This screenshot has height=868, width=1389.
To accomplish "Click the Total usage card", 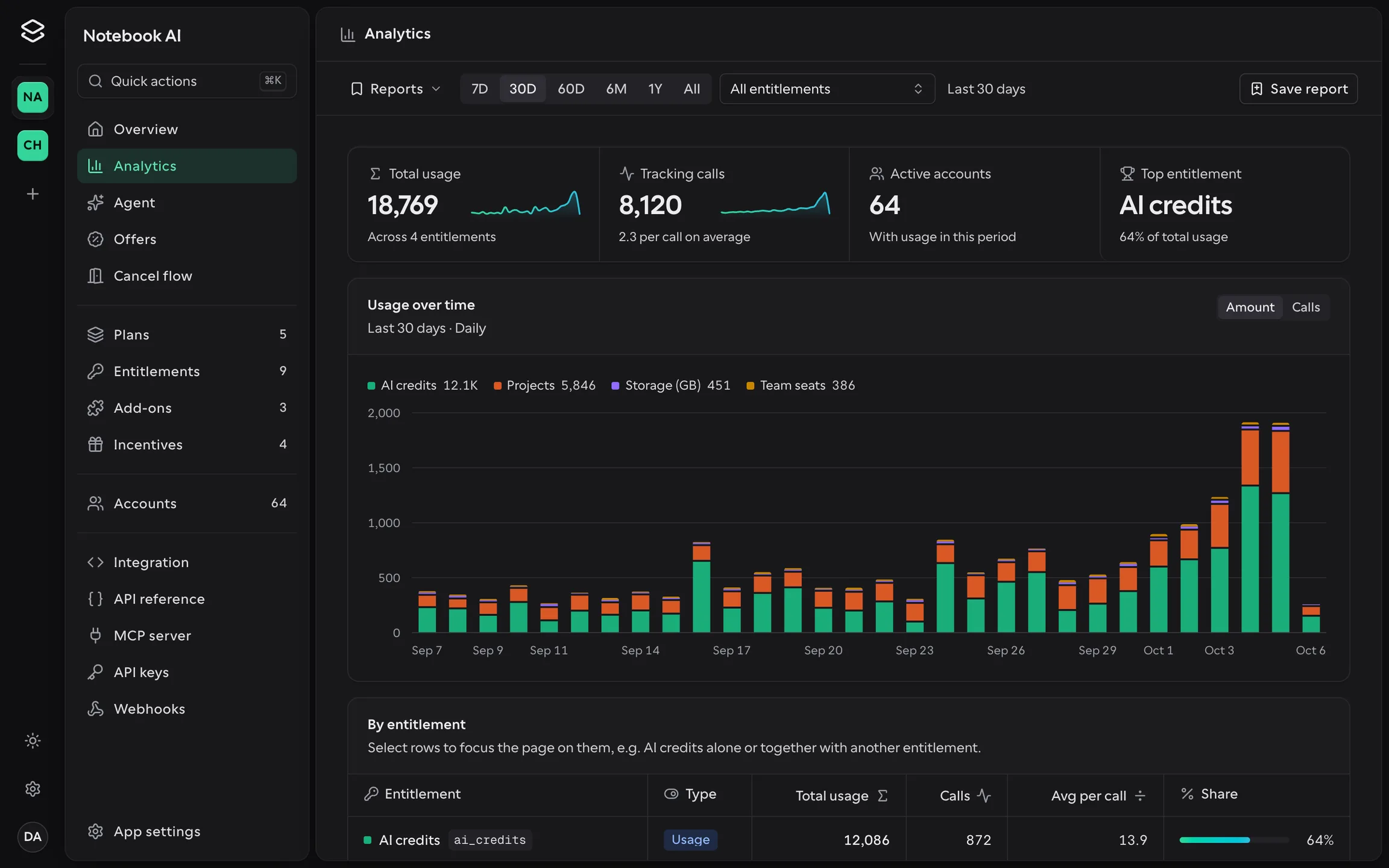I will (474, 204).
